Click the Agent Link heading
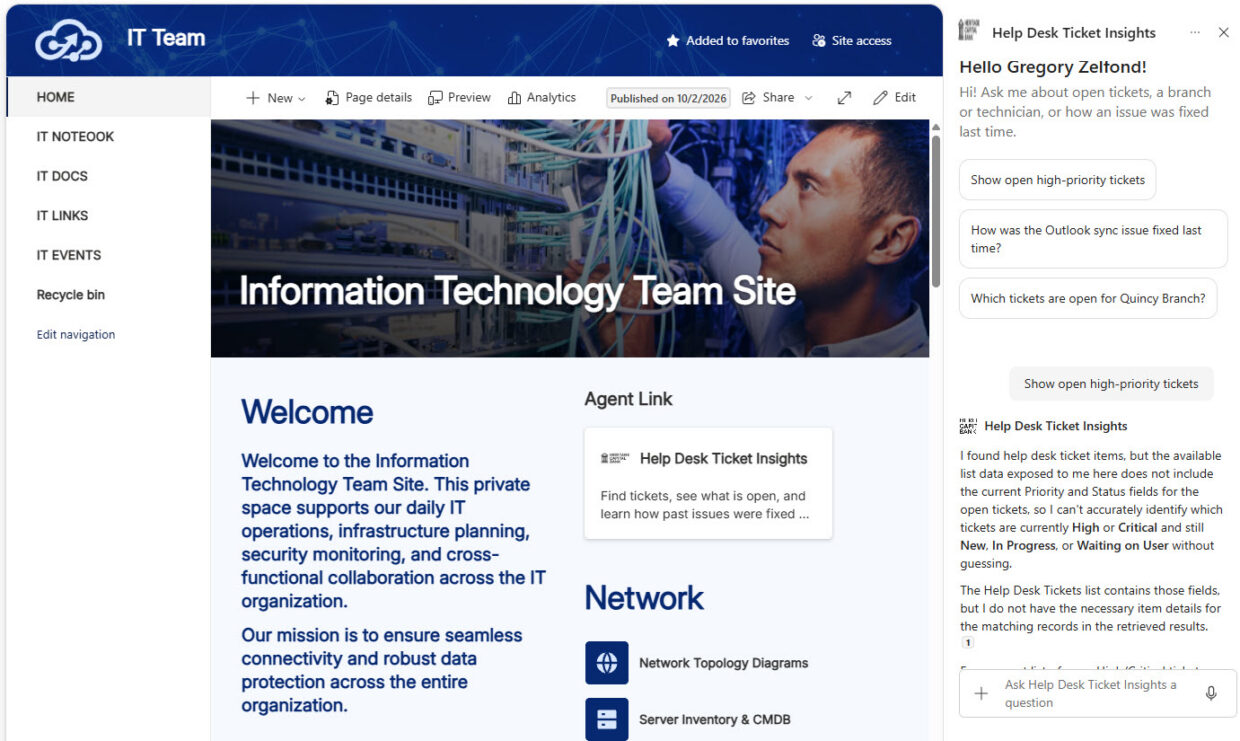1240x741 pixels. [628, 399]
